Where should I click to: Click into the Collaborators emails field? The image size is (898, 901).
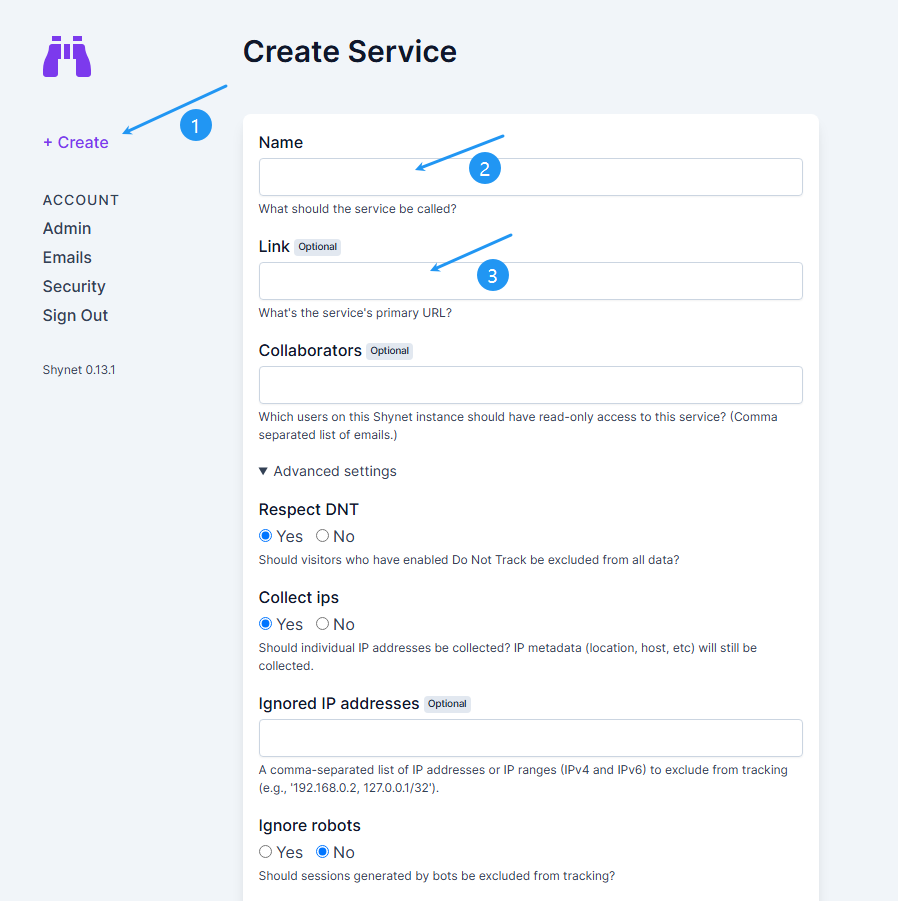(x=530, y=385)
